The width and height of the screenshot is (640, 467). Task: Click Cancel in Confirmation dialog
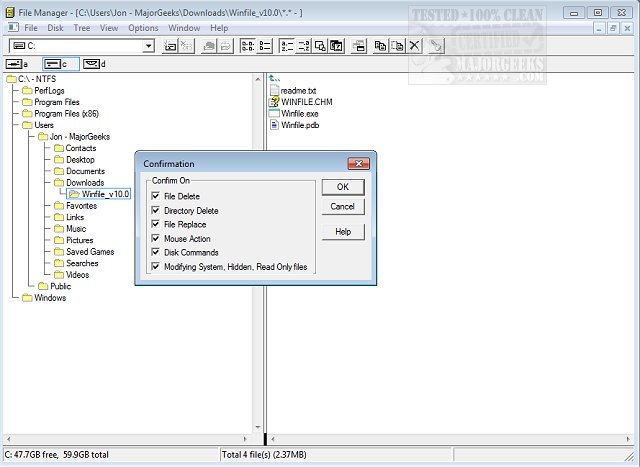click(343, 207)
